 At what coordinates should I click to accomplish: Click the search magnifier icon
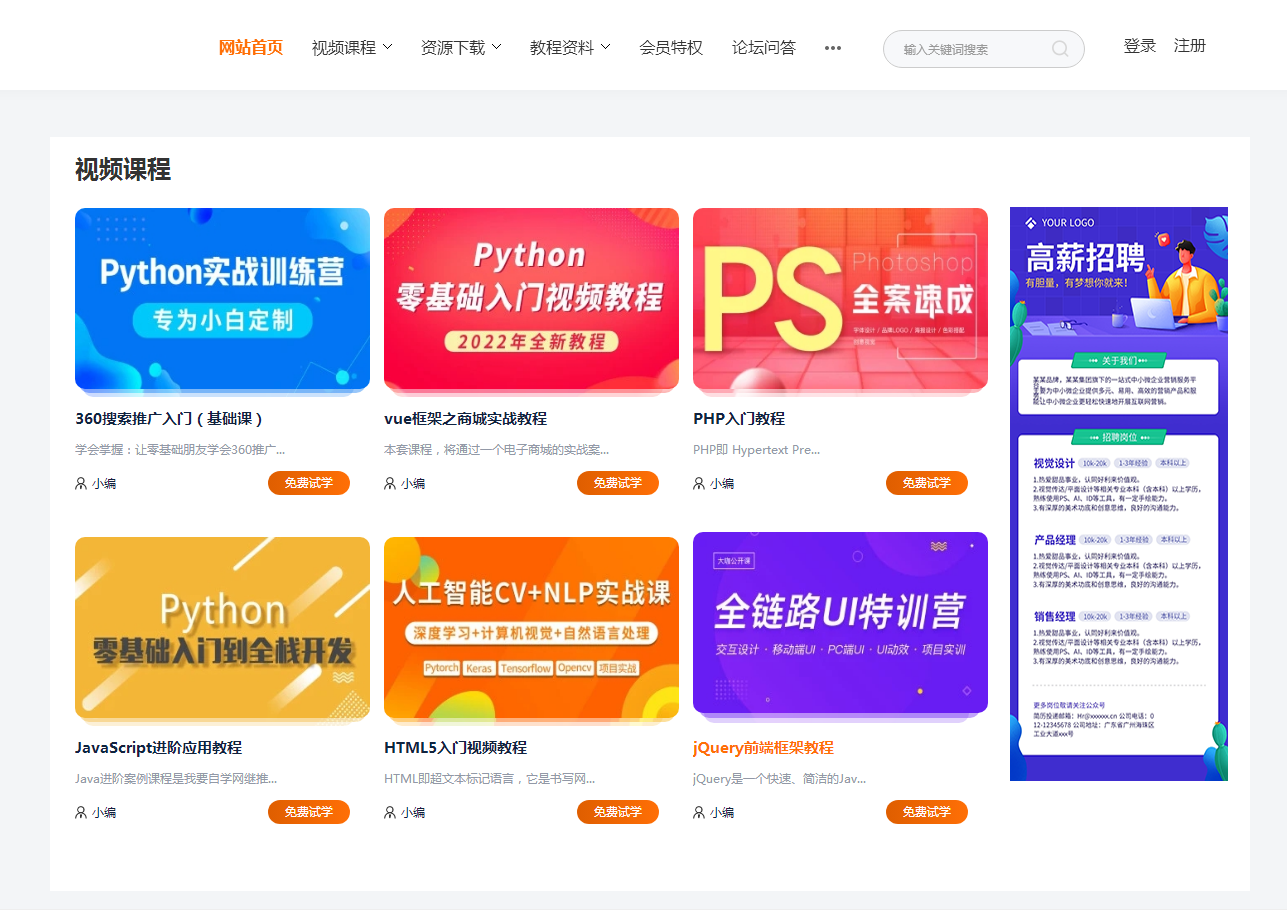click(x=1060, y=49)
